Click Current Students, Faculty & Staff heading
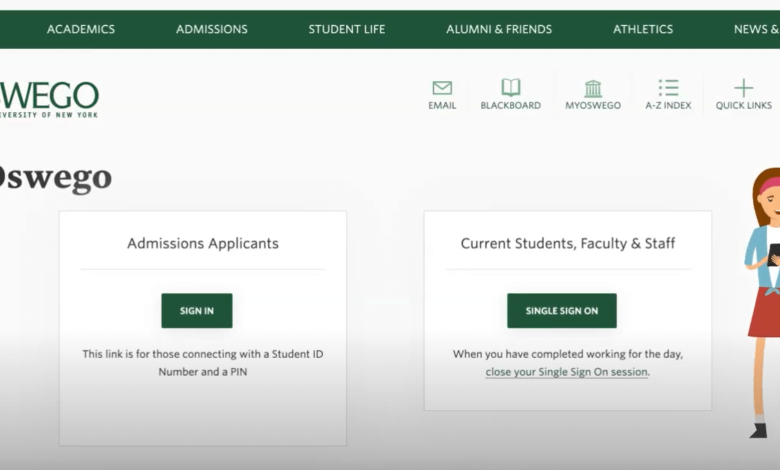The image size is (780, 470). (x=568, y=243)
